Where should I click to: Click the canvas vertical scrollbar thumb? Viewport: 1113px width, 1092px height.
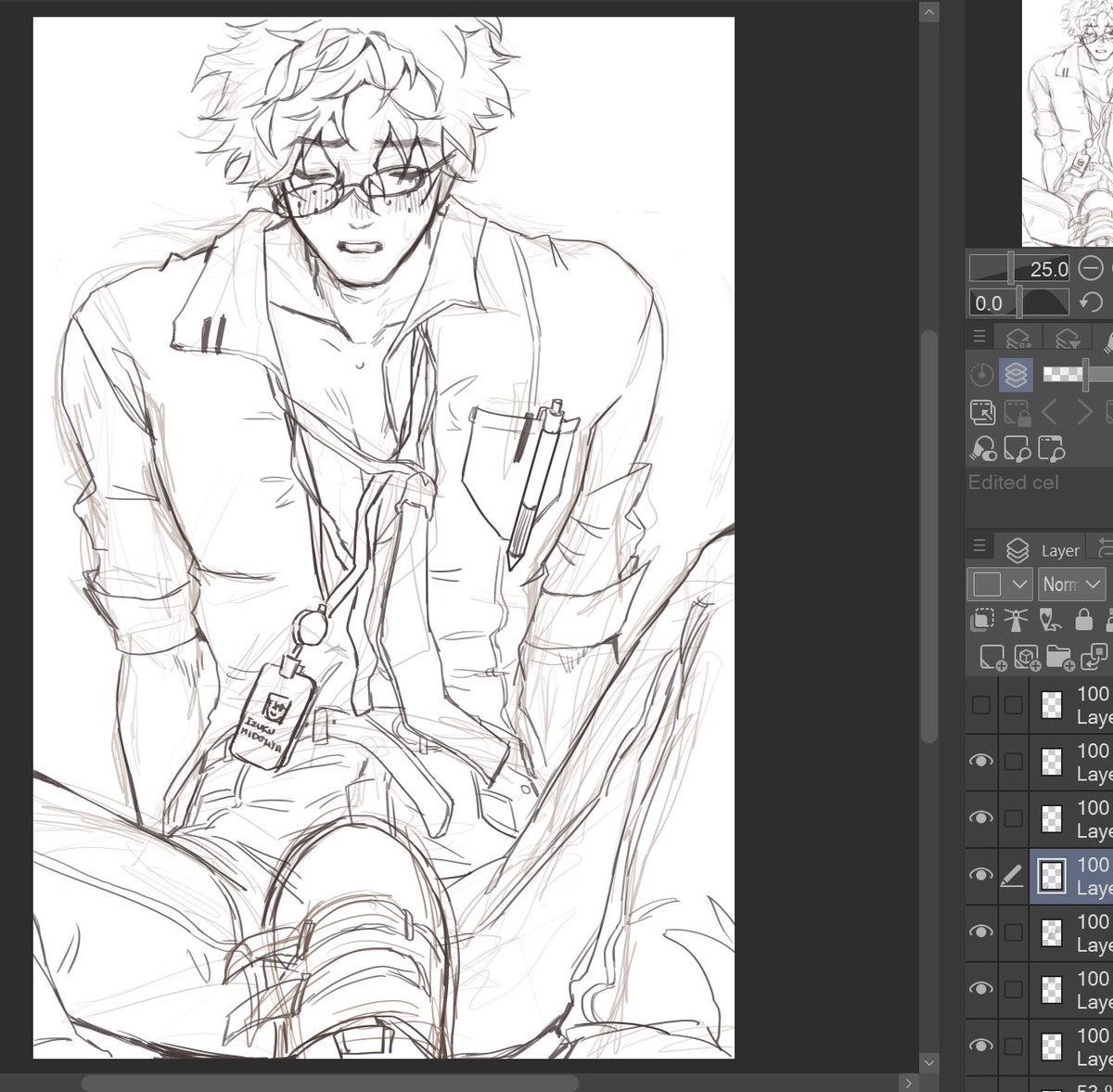tap(929, 535)
